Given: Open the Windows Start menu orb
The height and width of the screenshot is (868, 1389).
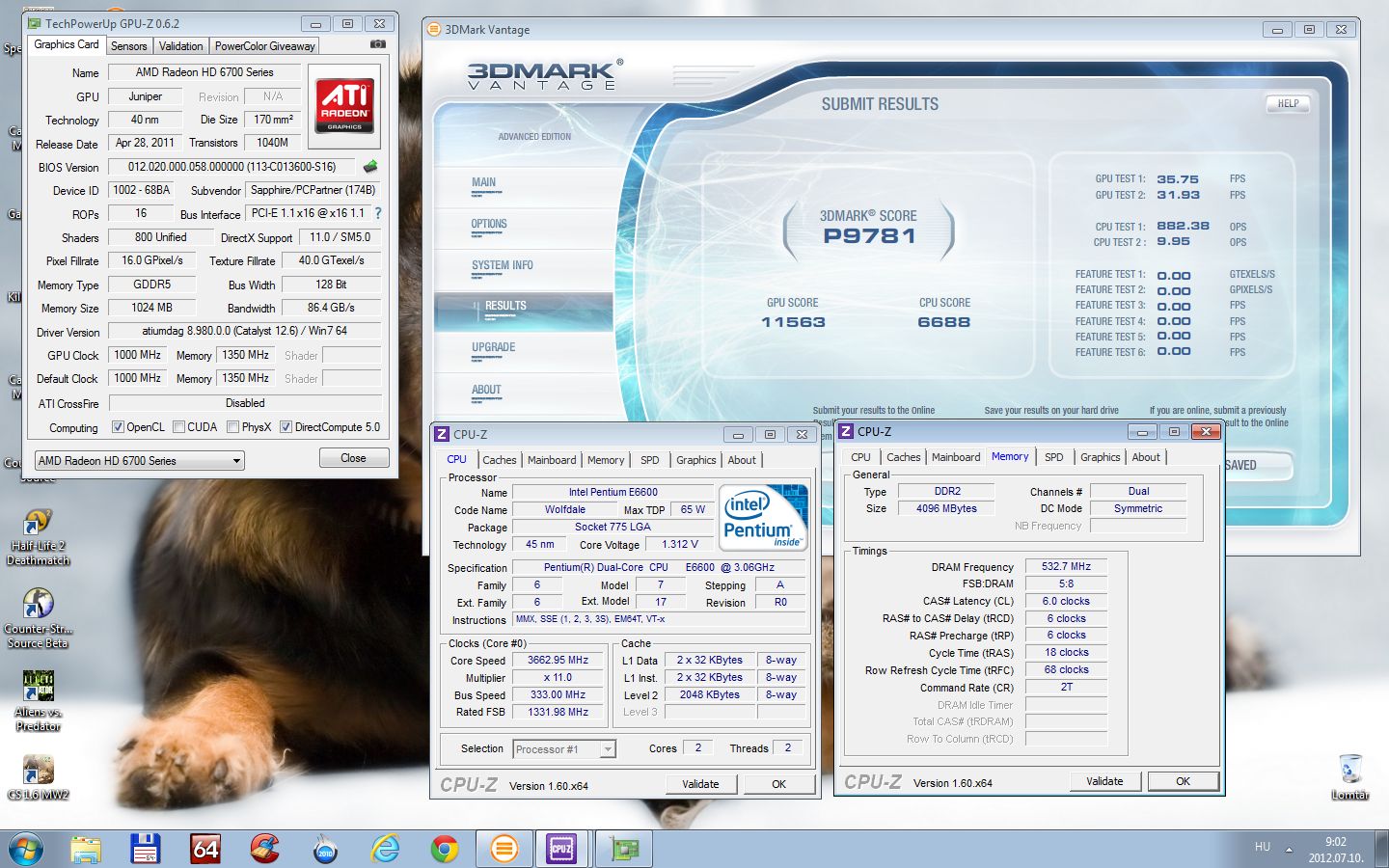Looking at the screenshot, I should pyautogui.click(x=26, y=849).
